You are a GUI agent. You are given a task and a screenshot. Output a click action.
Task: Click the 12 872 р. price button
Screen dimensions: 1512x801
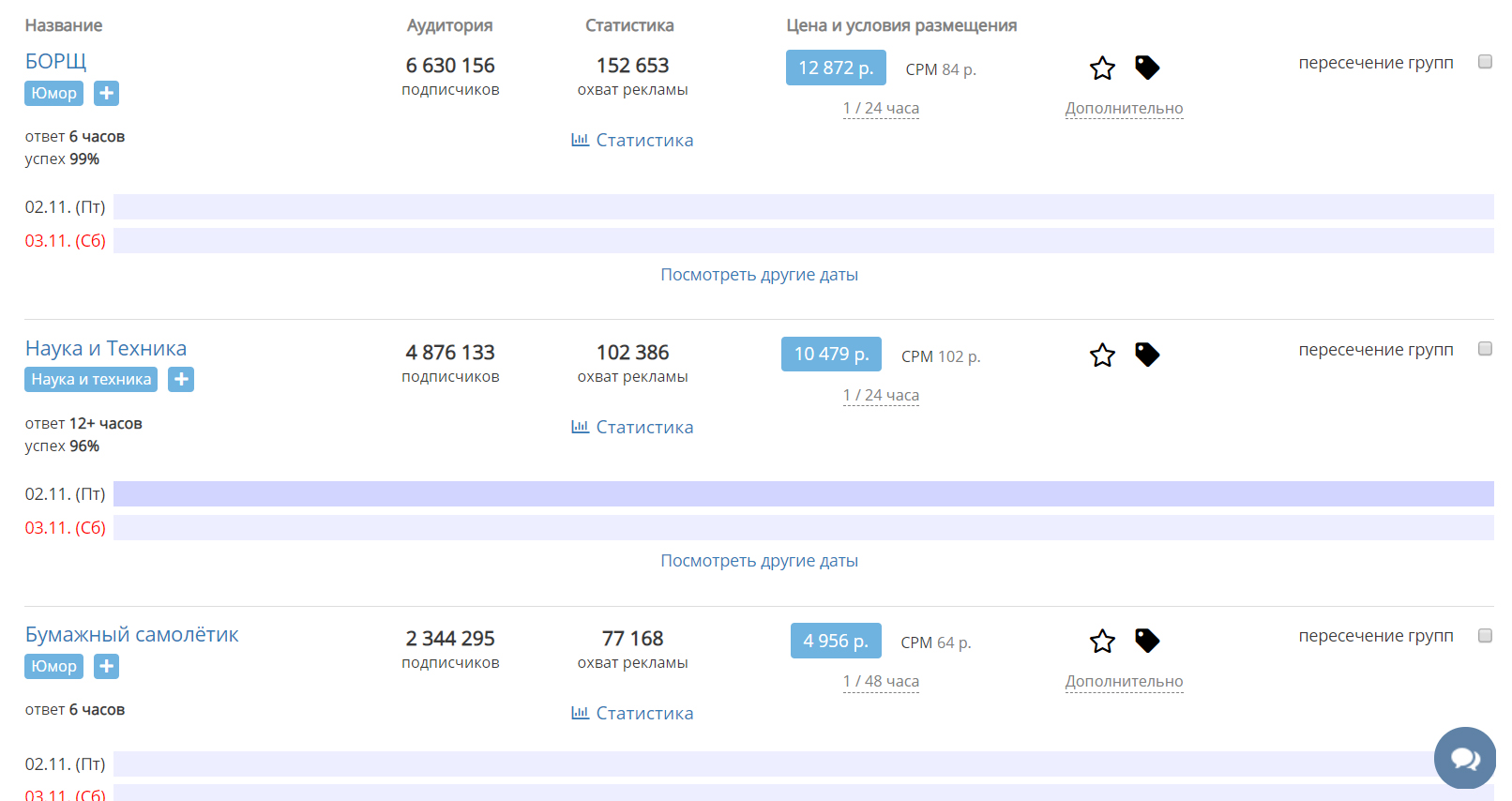(x=836, y=68)
